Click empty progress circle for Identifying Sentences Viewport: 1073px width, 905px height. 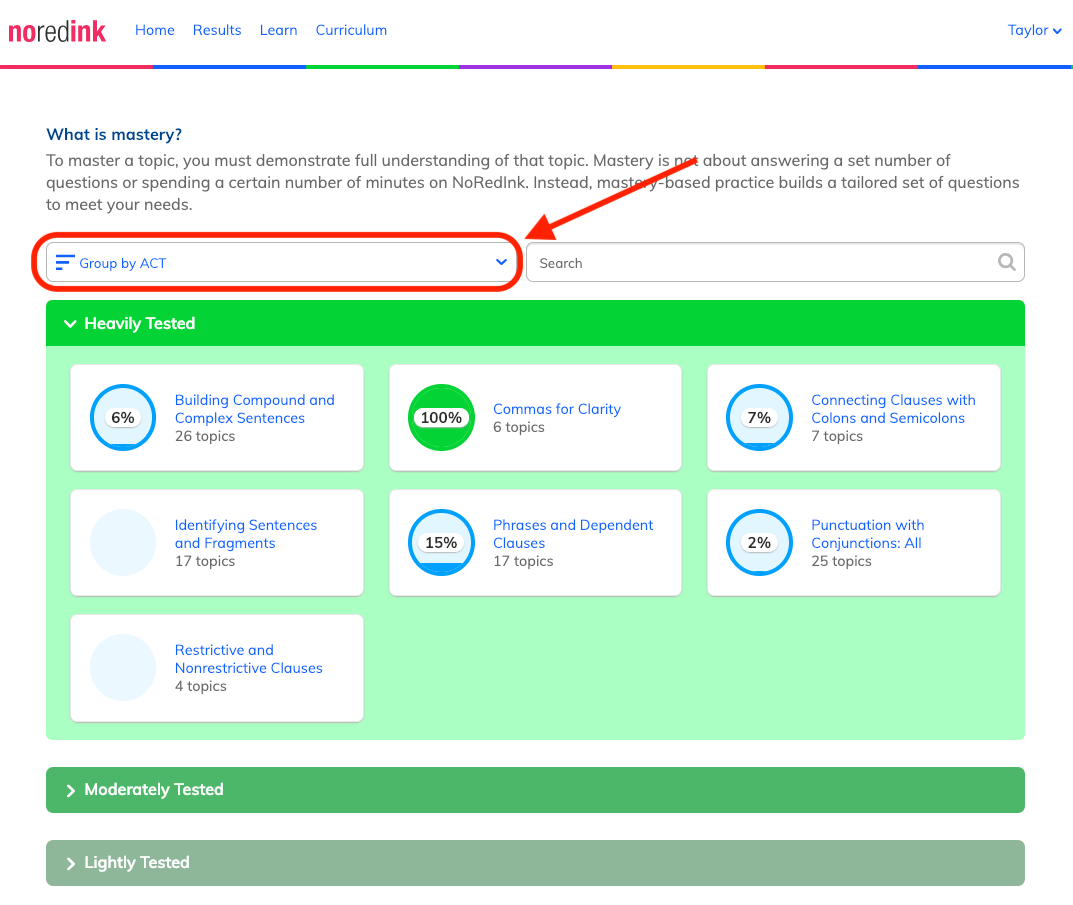pos(123,543)
